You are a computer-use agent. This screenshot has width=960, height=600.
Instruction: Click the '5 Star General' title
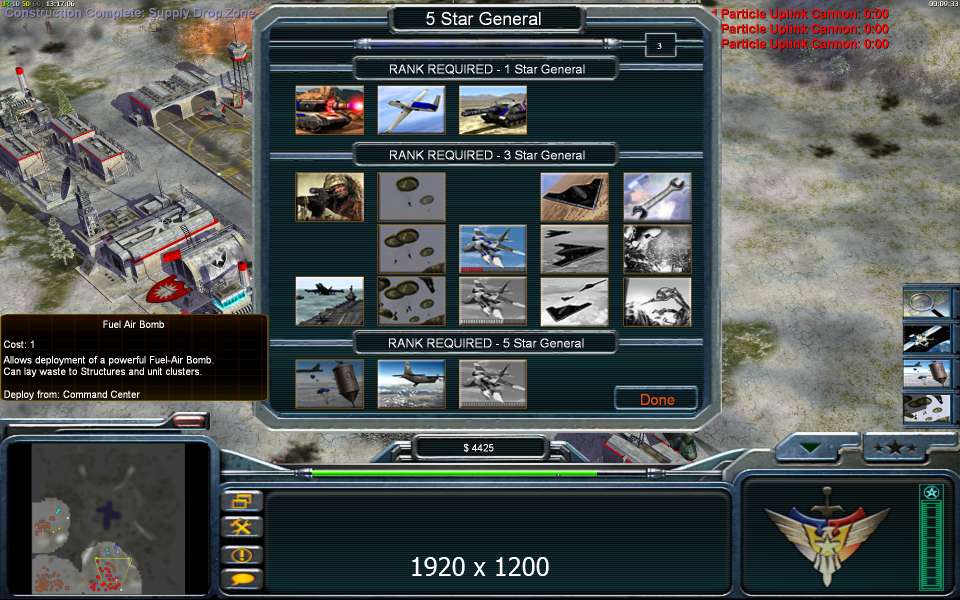click(x=484, y=19)
